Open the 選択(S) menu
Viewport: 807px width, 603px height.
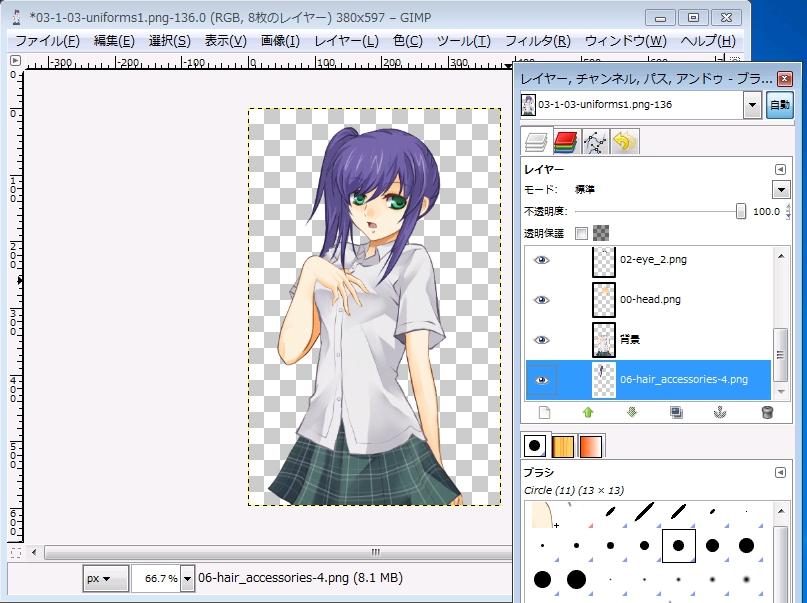169,41
